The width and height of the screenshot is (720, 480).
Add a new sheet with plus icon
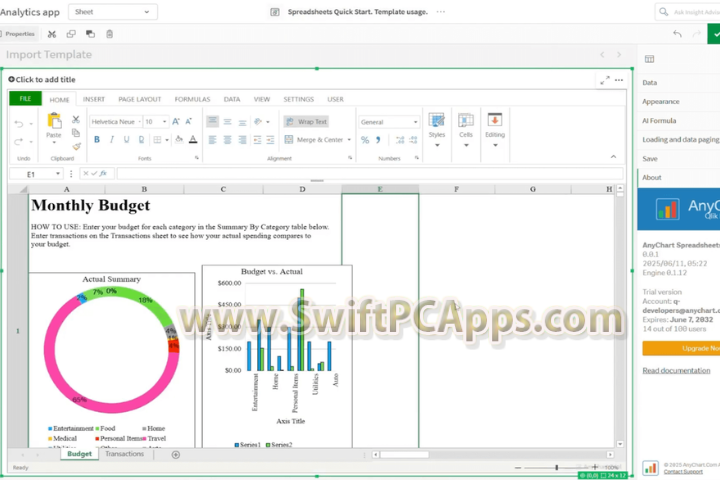175,455
